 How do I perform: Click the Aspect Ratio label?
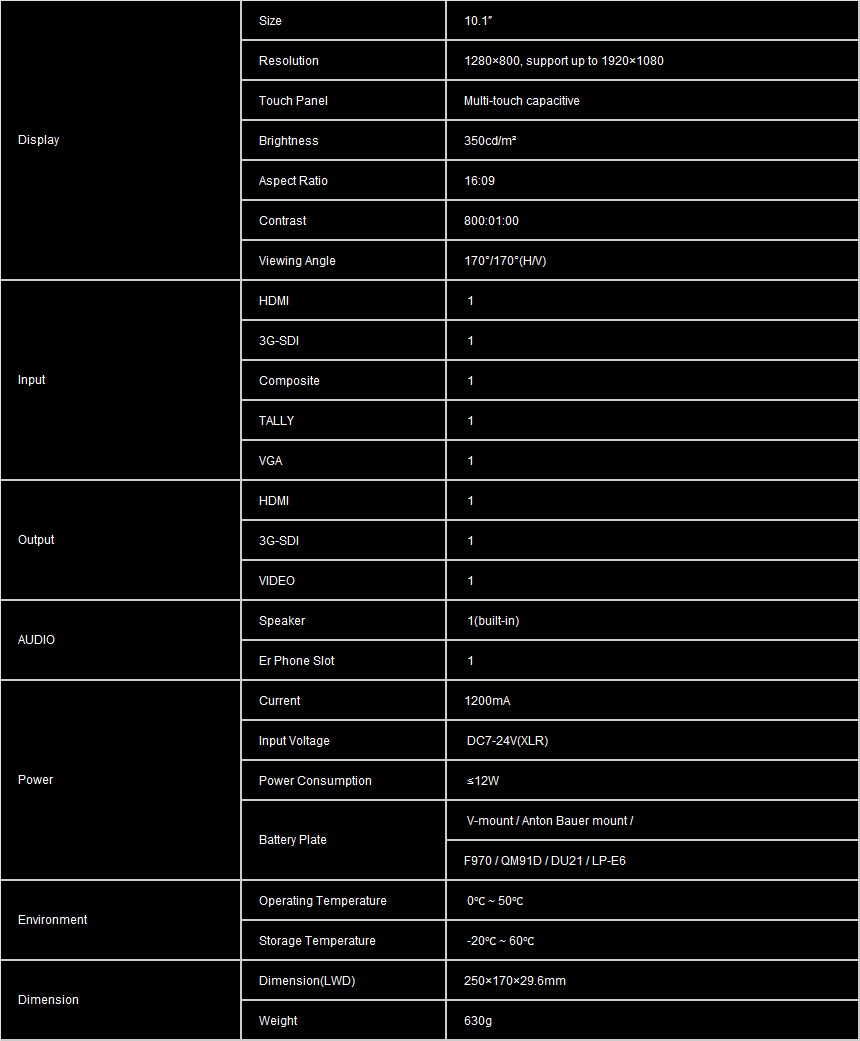pos(293,181)
